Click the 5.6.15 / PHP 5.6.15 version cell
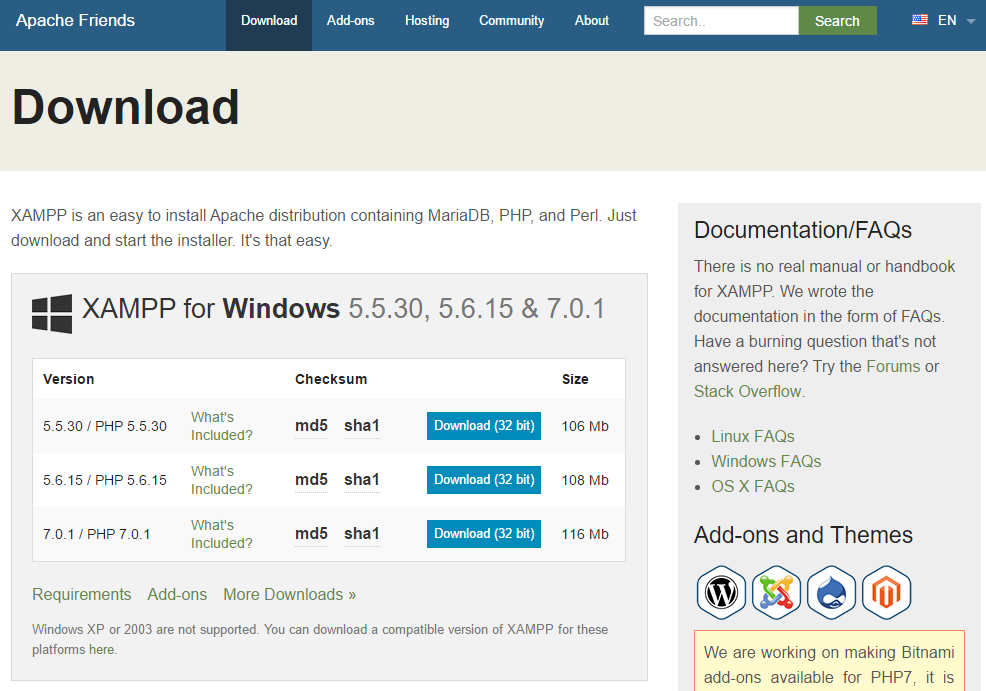 [x=105, y=480]
